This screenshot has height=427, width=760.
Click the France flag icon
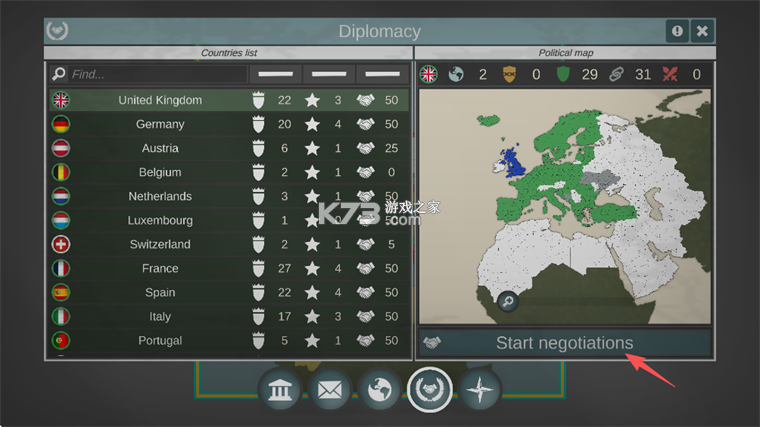61,269
